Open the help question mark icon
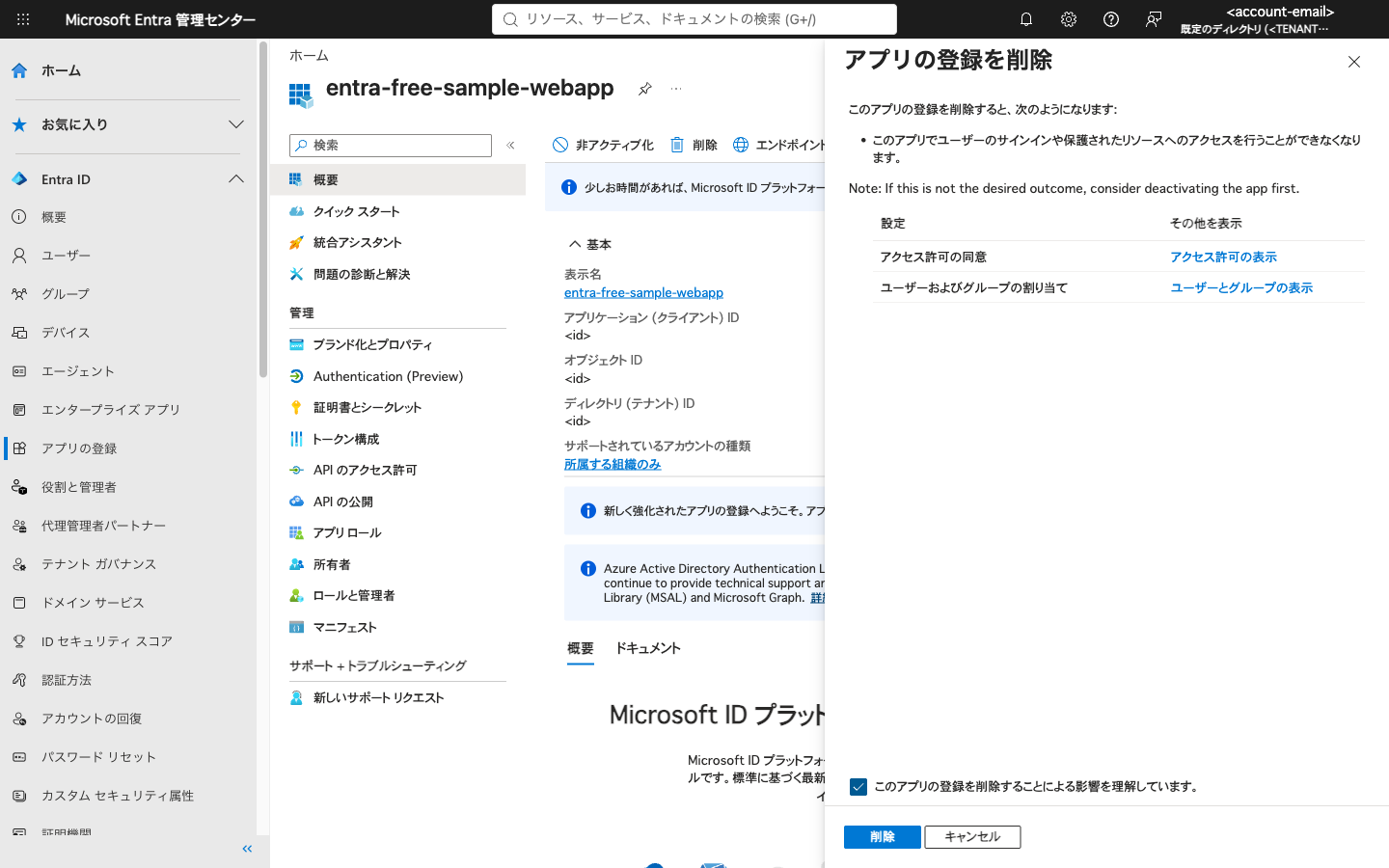The height and width of the screenshot is (868, 1389). pos(1111,19)
